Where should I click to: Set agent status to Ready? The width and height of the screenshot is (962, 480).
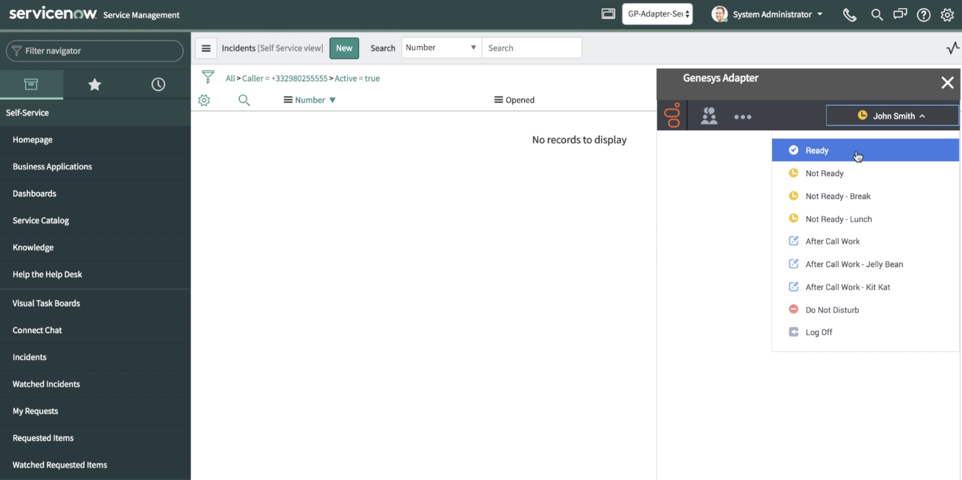point(865,150)
